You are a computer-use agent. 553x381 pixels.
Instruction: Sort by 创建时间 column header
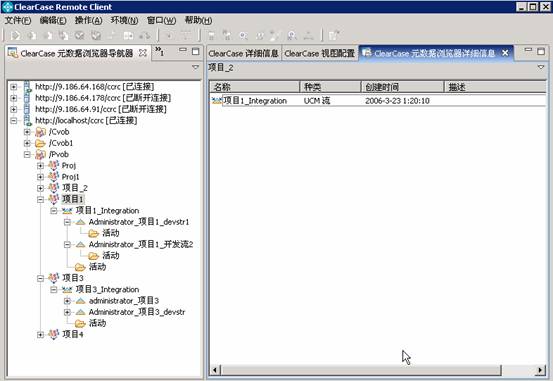click(402, 87)
